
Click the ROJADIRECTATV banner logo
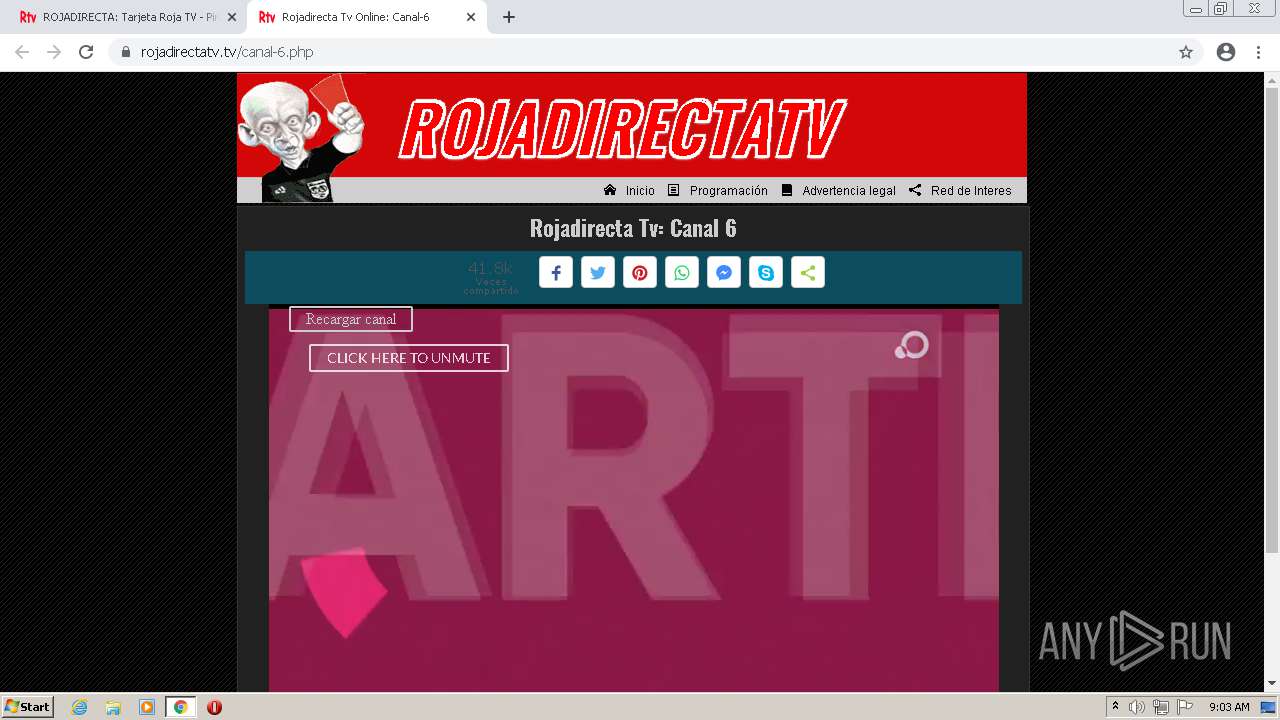[622, 129]
